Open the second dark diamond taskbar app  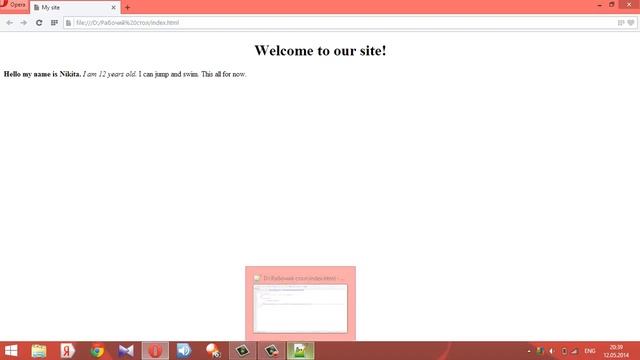[271, 351]
